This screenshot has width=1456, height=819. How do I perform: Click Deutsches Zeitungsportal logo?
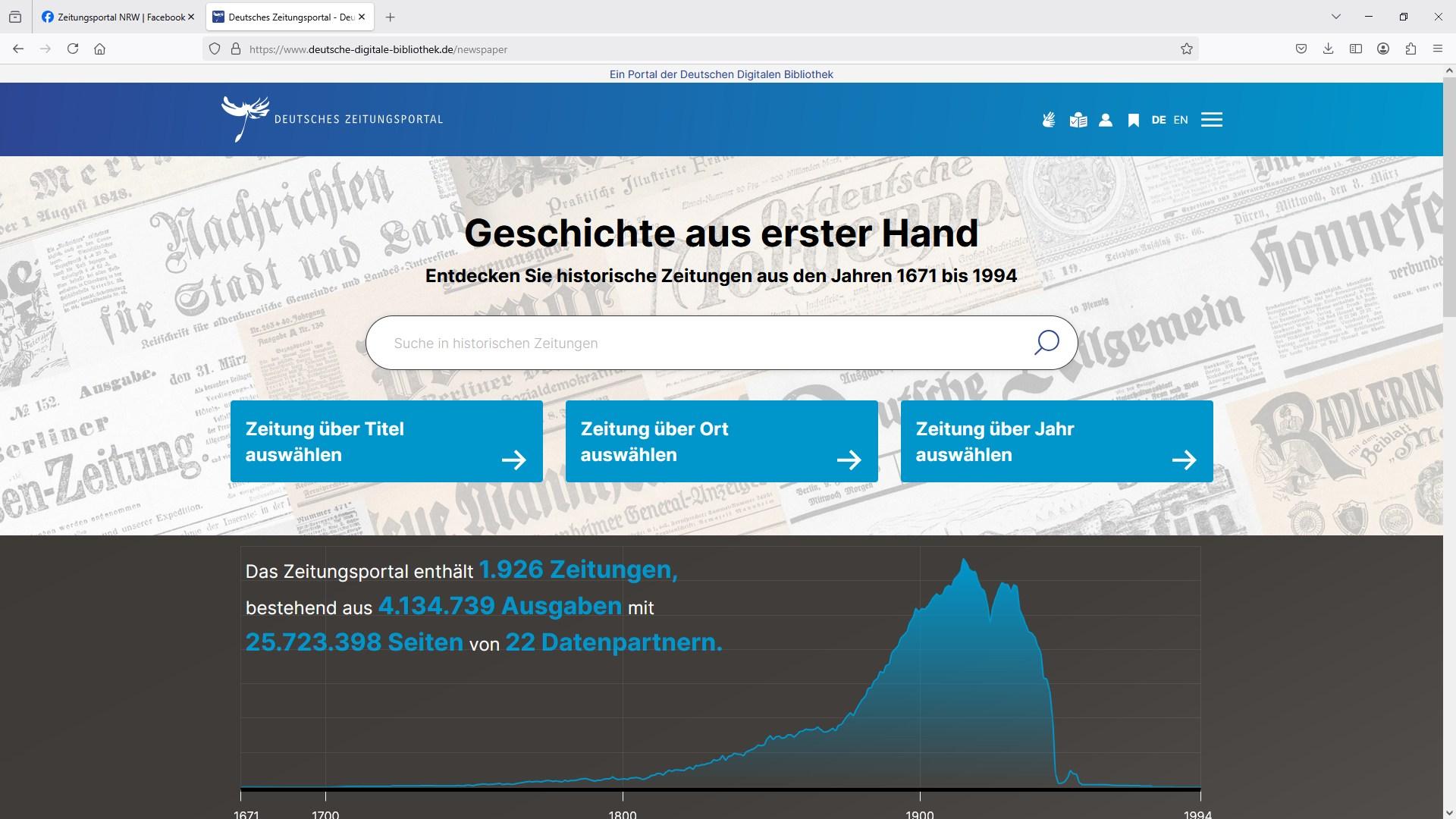coord(332,119)
